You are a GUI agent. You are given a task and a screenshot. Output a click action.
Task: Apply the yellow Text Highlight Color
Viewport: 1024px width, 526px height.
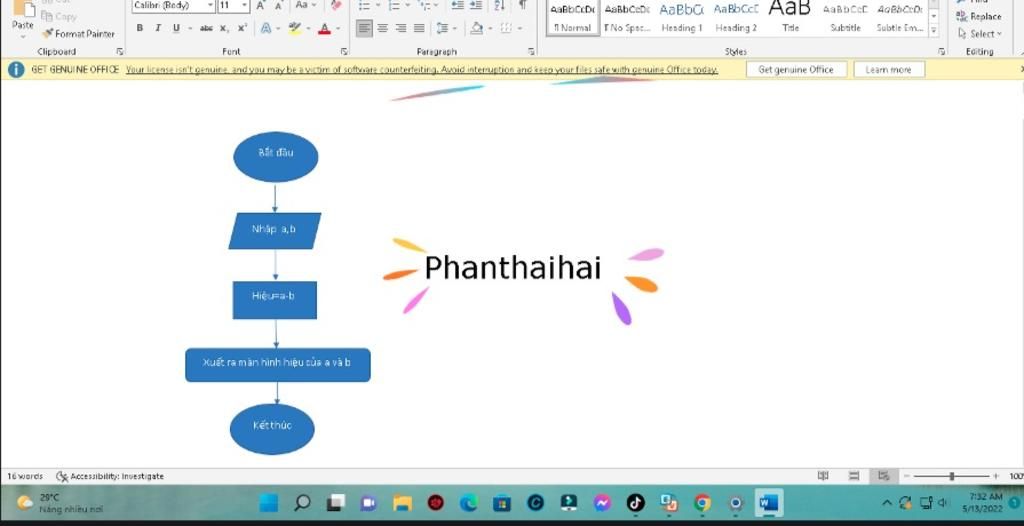[295, 28]
